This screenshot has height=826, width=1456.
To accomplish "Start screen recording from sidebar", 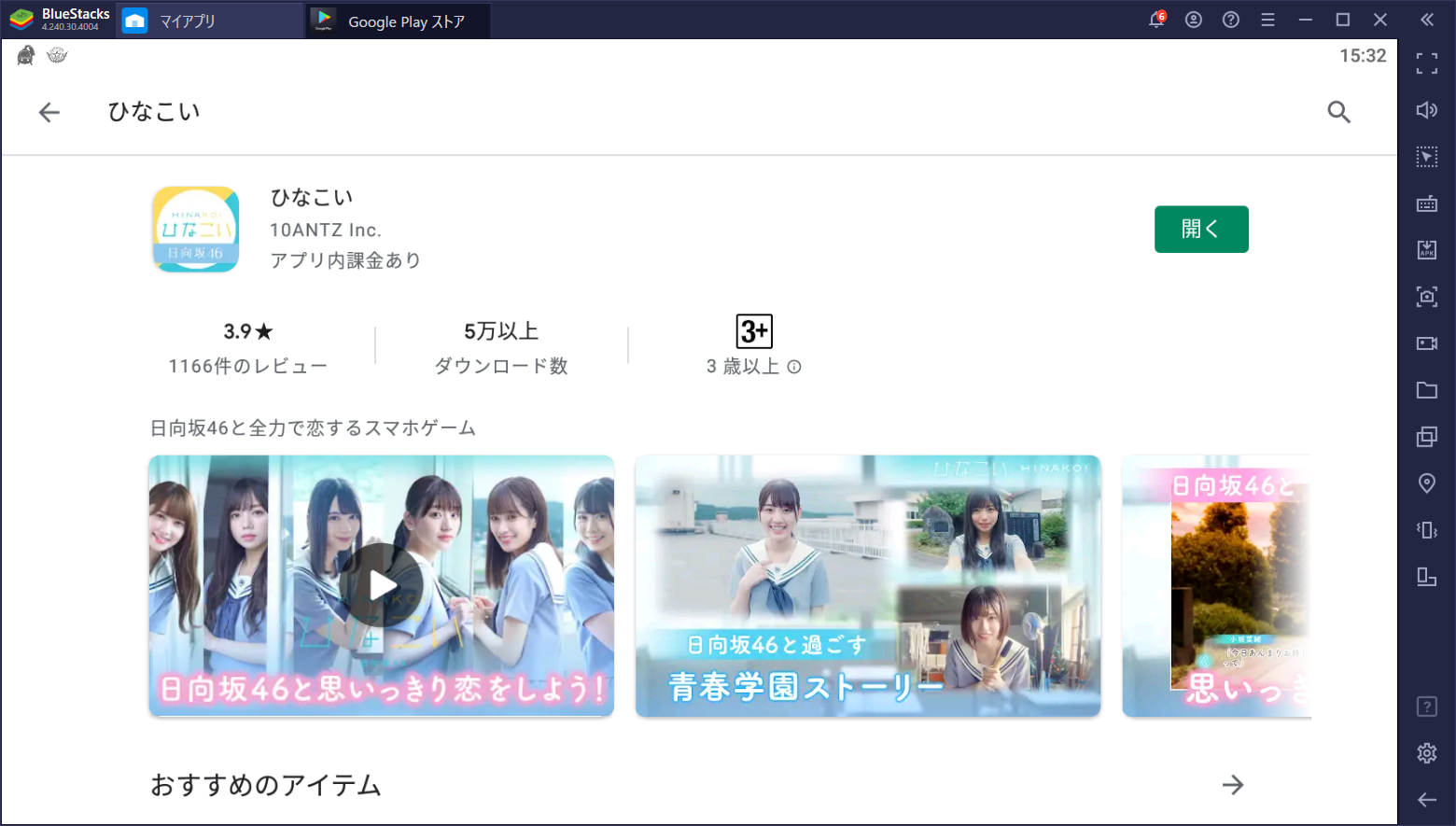I will click(1427, 343).
